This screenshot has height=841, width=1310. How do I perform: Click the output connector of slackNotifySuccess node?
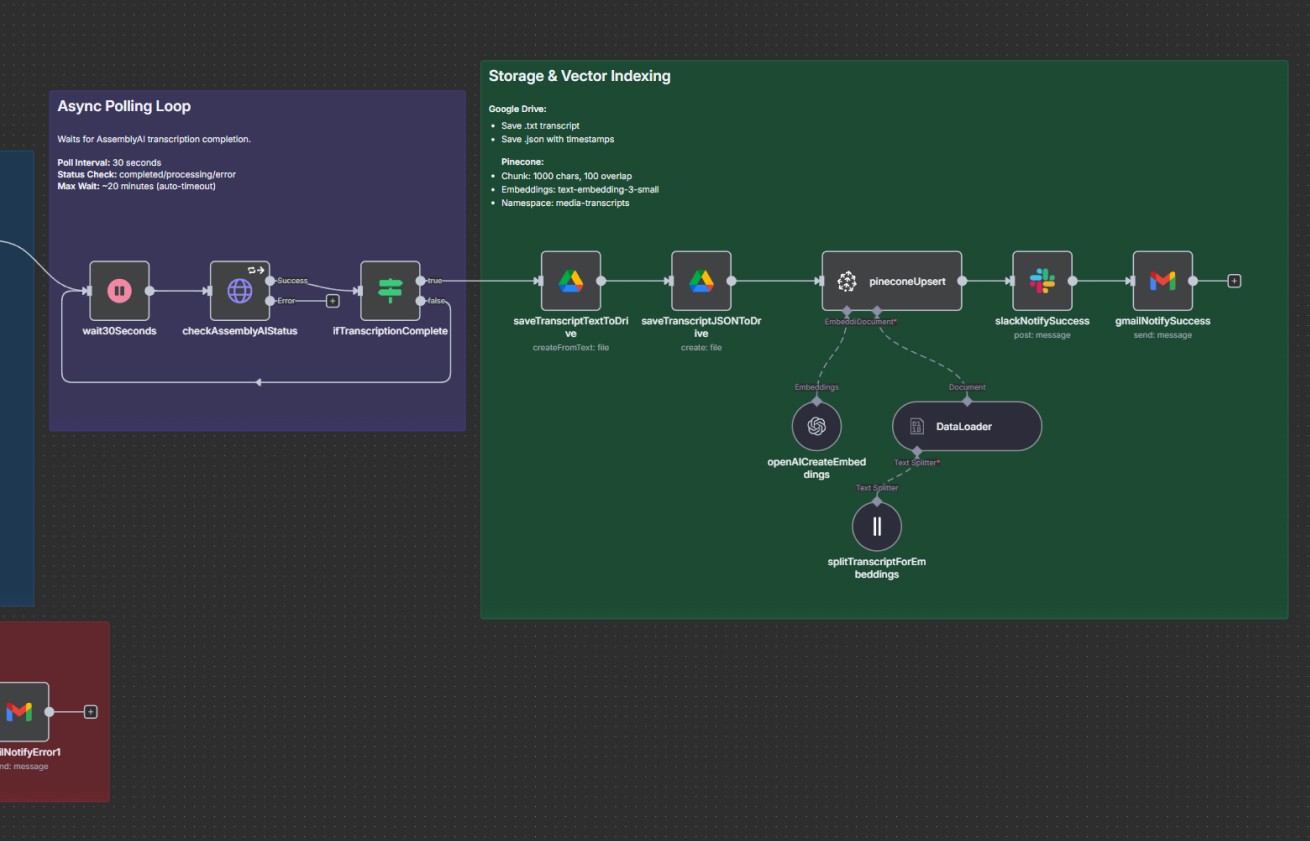[1072, 281]
